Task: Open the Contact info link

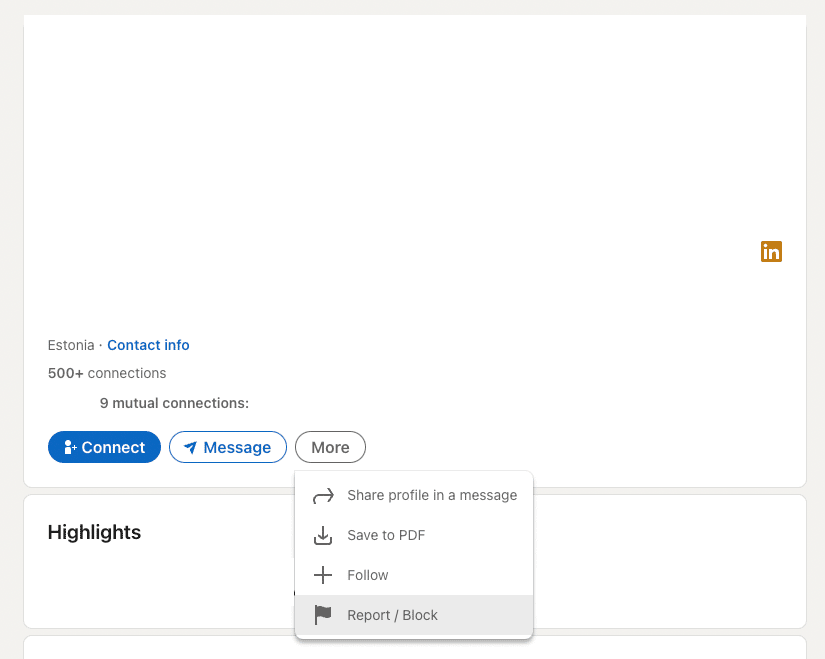Action: click(148, 345)
